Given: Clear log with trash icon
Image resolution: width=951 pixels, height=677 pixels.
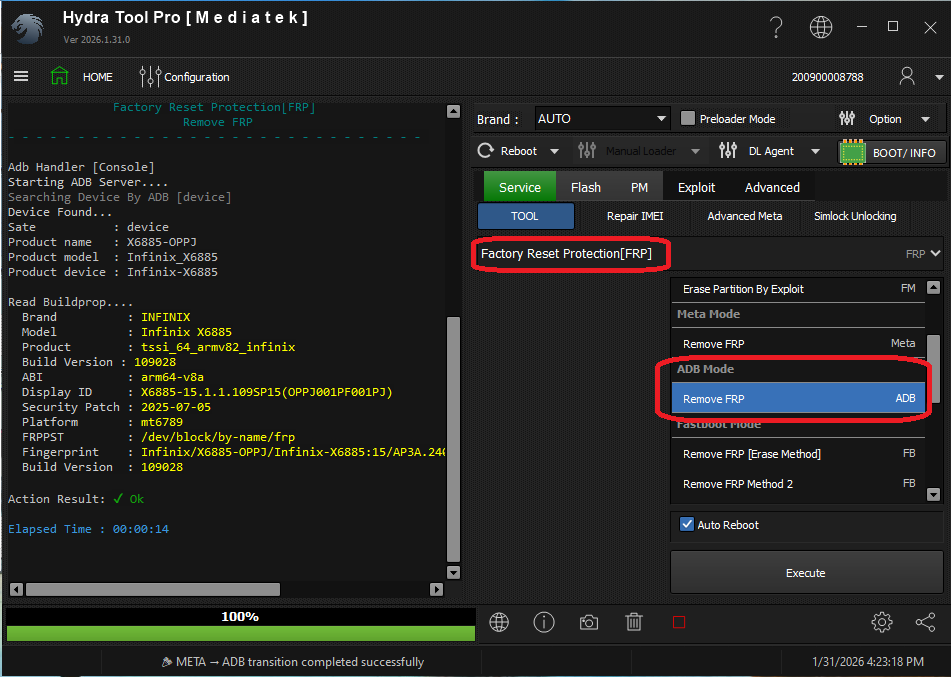Looking at the screenshot, I should (634, 622).
